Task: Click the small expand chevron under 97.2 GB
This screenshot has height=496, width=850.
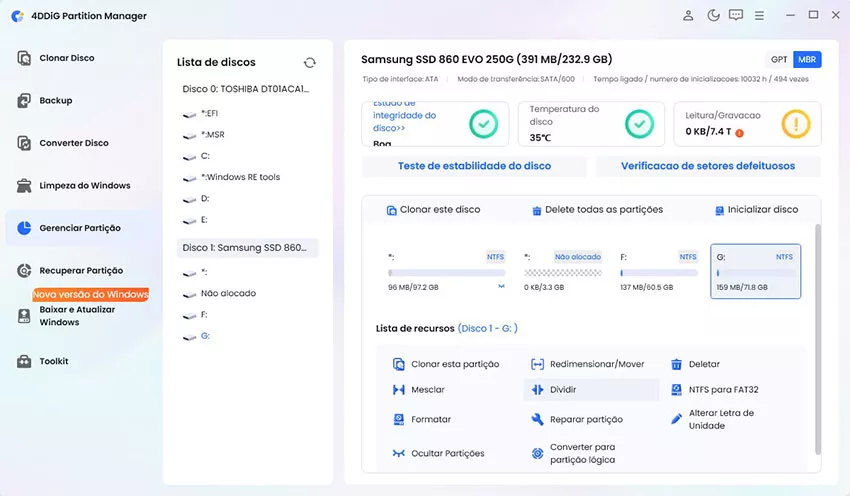Action: (x=501, y=286)
